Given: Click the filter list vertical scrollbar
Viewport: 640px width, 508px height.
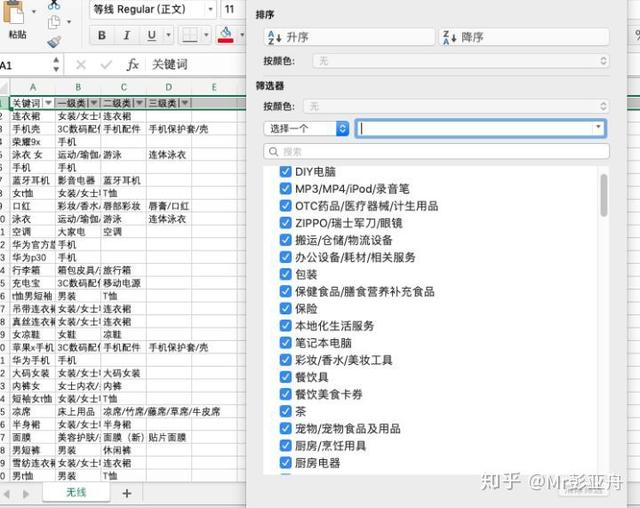Looking at the screenshot, I should tap(604, 195).
